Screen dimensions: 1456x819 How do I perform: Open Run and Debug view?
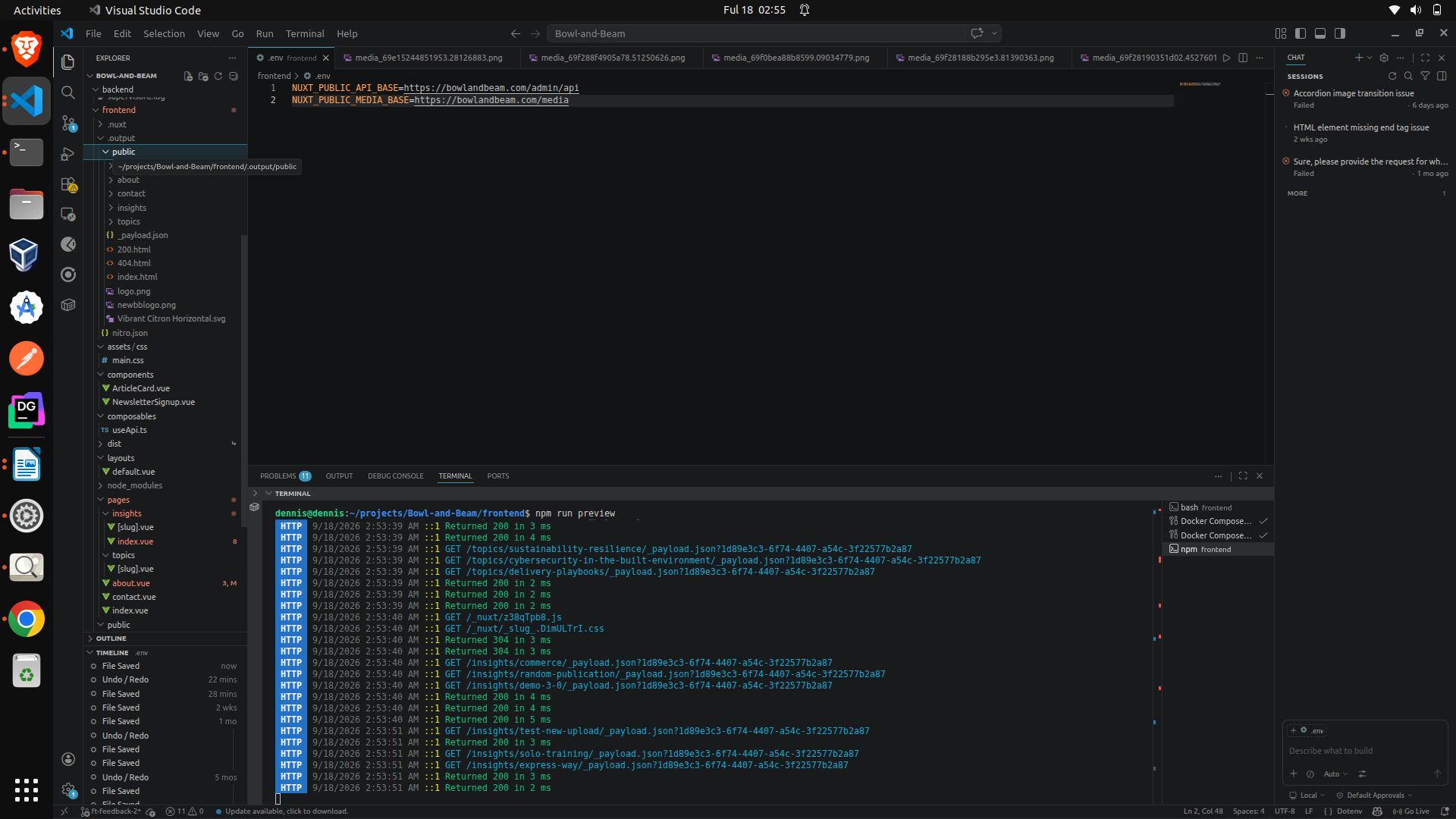tap(68, 153)
